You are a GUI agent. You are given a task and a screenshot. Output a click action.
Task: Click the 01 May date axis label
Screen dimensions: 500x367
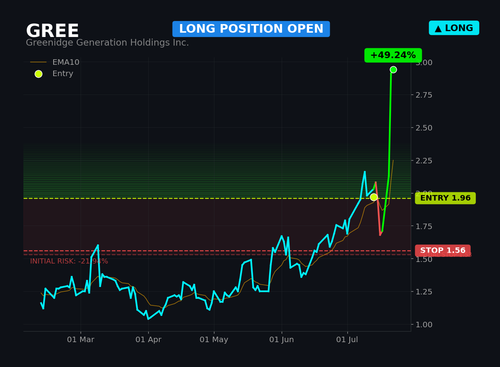pyautogui.click(x=214, y=340)
